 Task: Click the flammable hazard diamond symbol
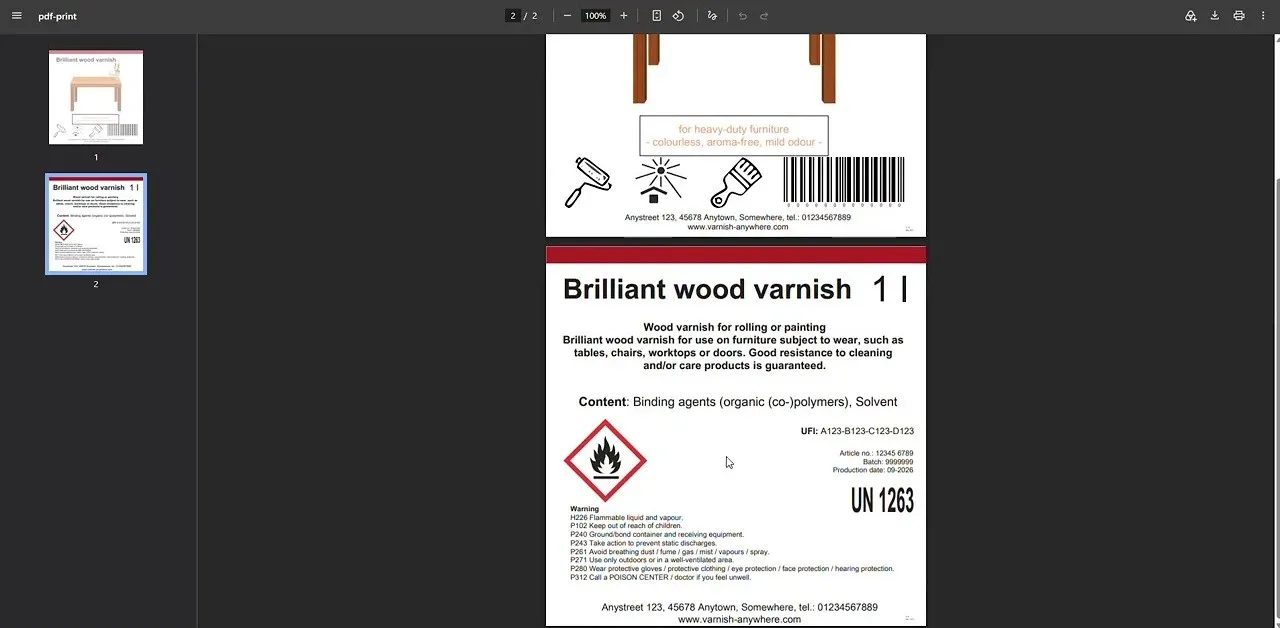pos(605,460)
